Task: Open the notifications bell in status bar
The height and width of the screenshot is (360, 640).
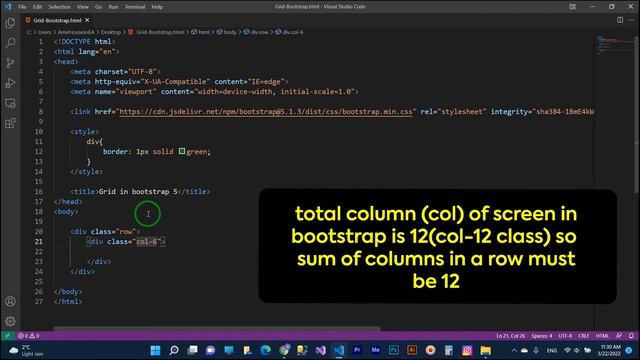Action: (631, 336)
